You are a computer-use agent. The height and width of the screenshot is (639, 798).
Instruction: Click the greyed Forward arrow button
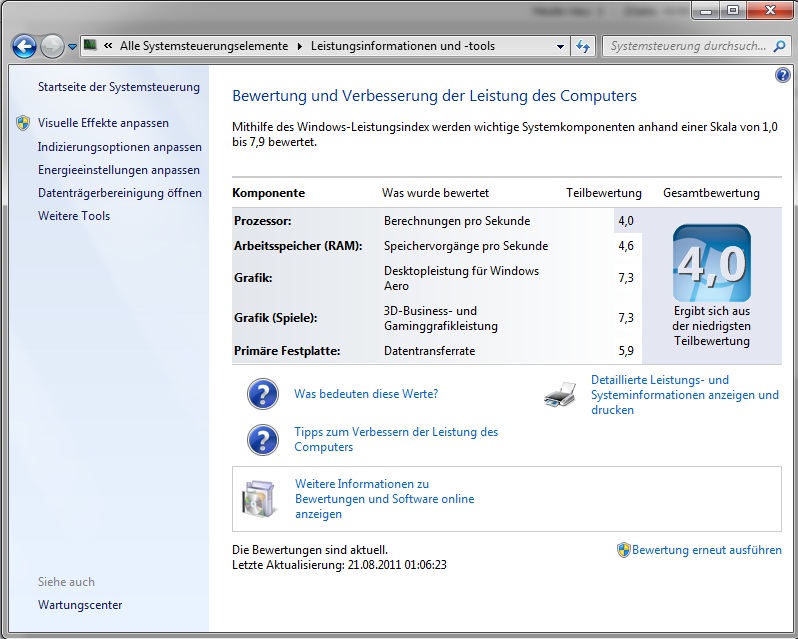click(52, 47)
